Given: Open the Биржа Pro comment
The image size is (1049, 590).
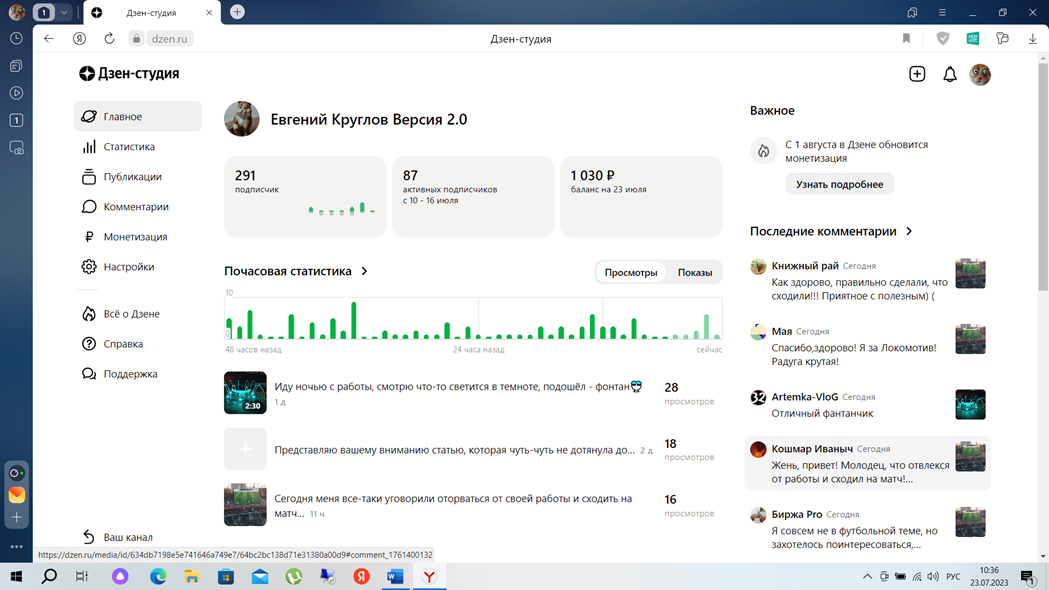Looking at the screenshot, I should point(868,529).
